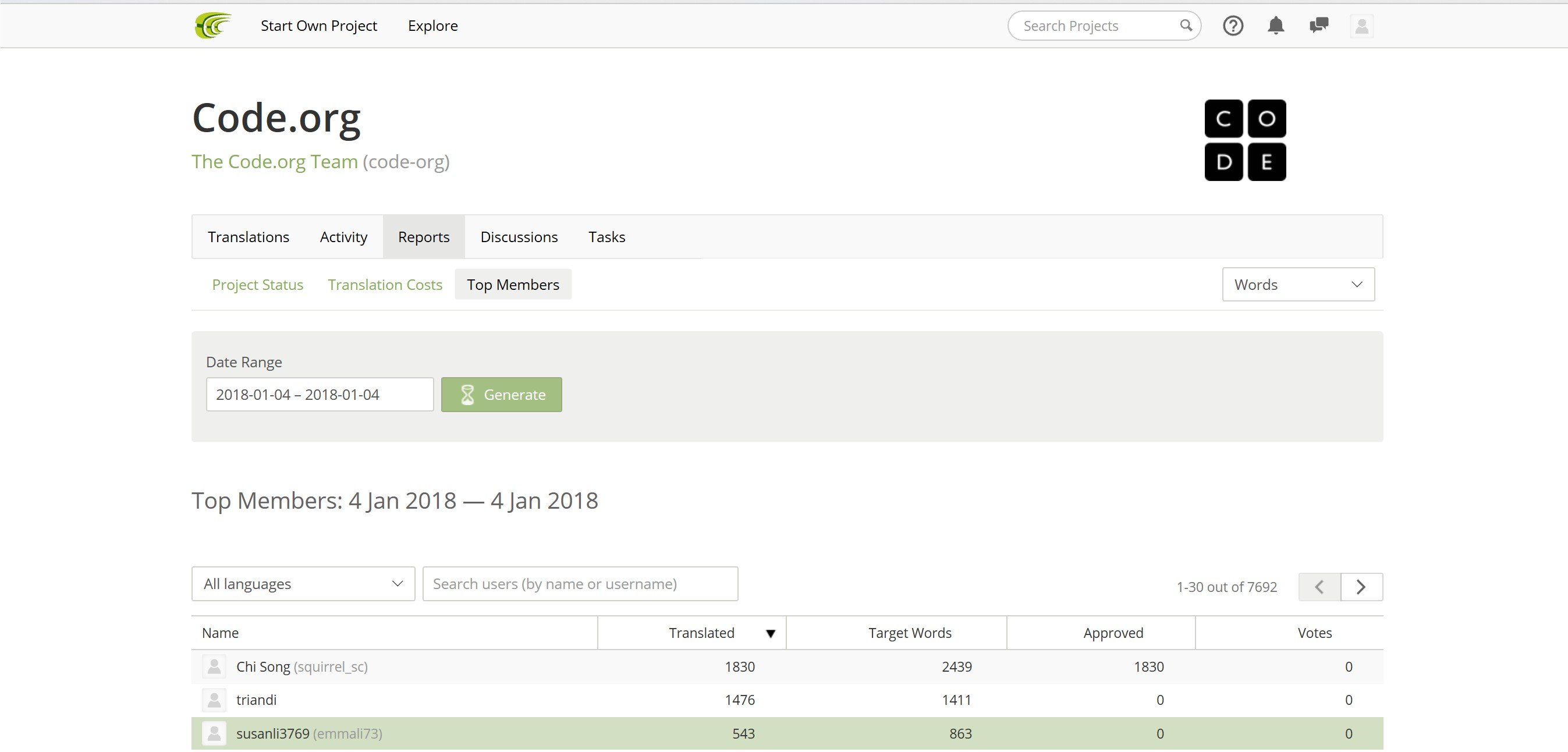Viewport: 1568px width, 752px height.
Task: Open notifications bell icon
Action: click(1276, 26)
